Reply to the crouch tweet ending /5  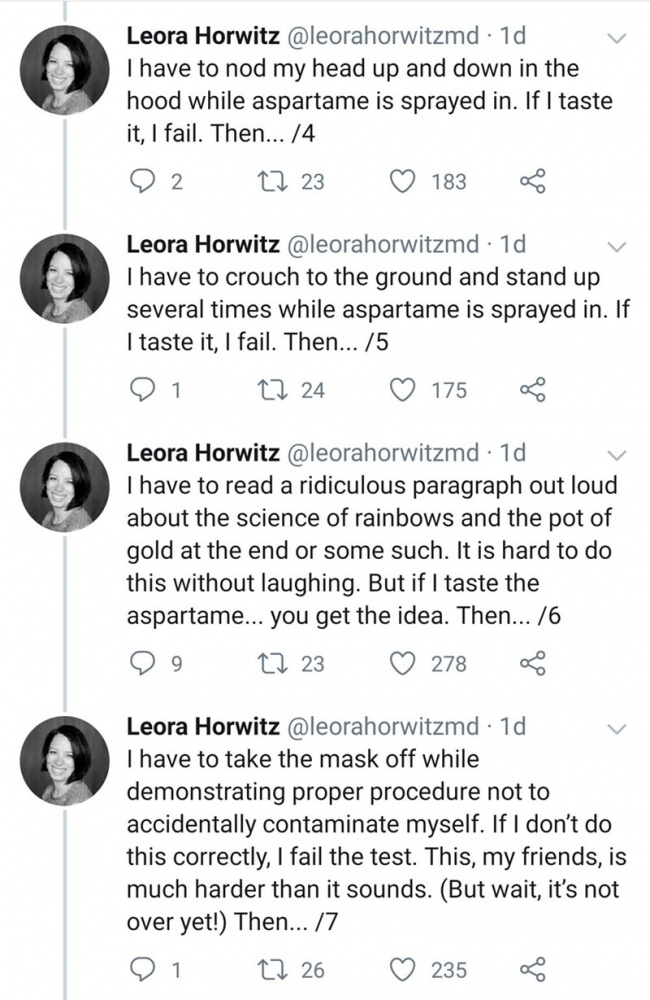[x=144, y=390]
